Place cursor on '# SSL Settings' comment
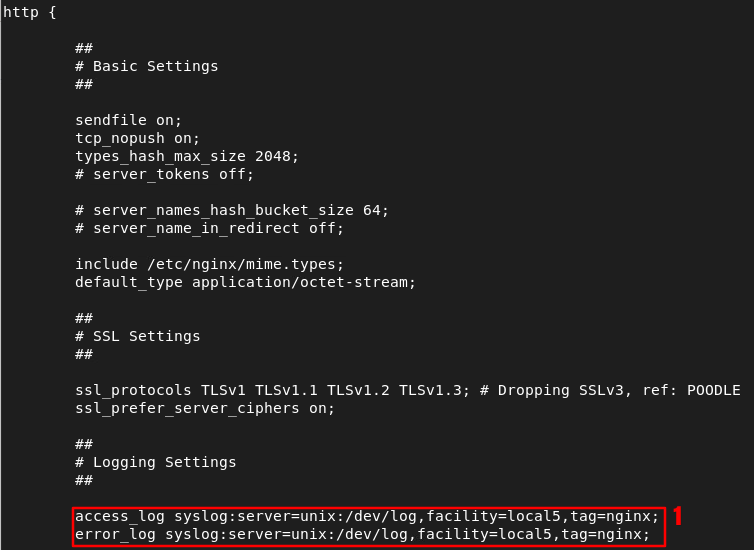The width and height of the screenshot is (754, 550). click(x=137, y=336)
